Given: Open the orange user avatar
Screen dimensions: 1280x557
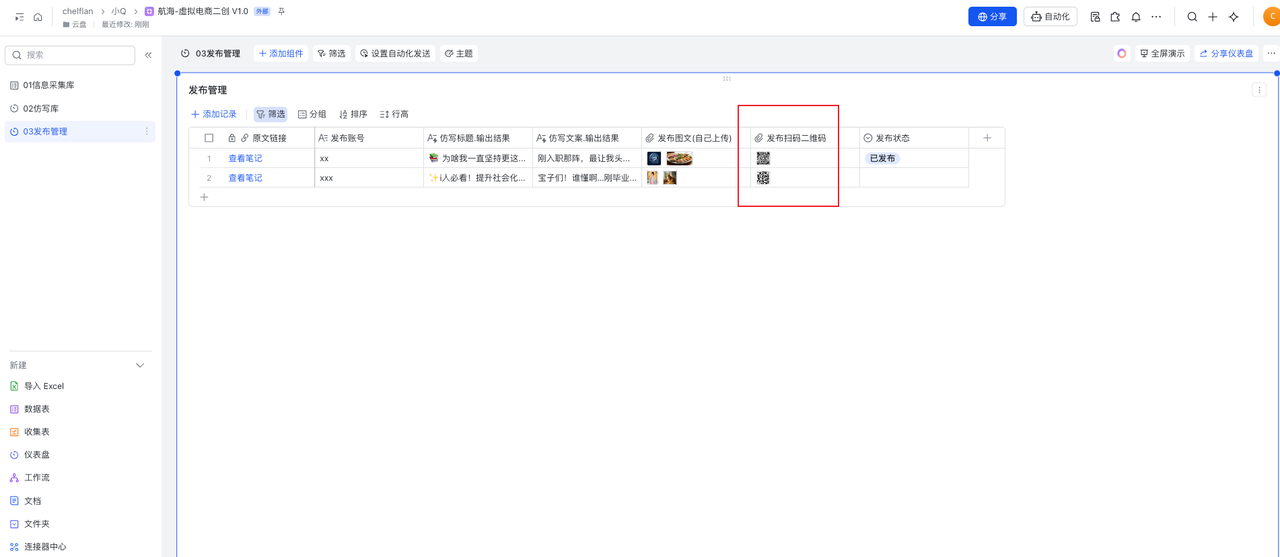Looking at the screenshot, I should click(1271, 17).
